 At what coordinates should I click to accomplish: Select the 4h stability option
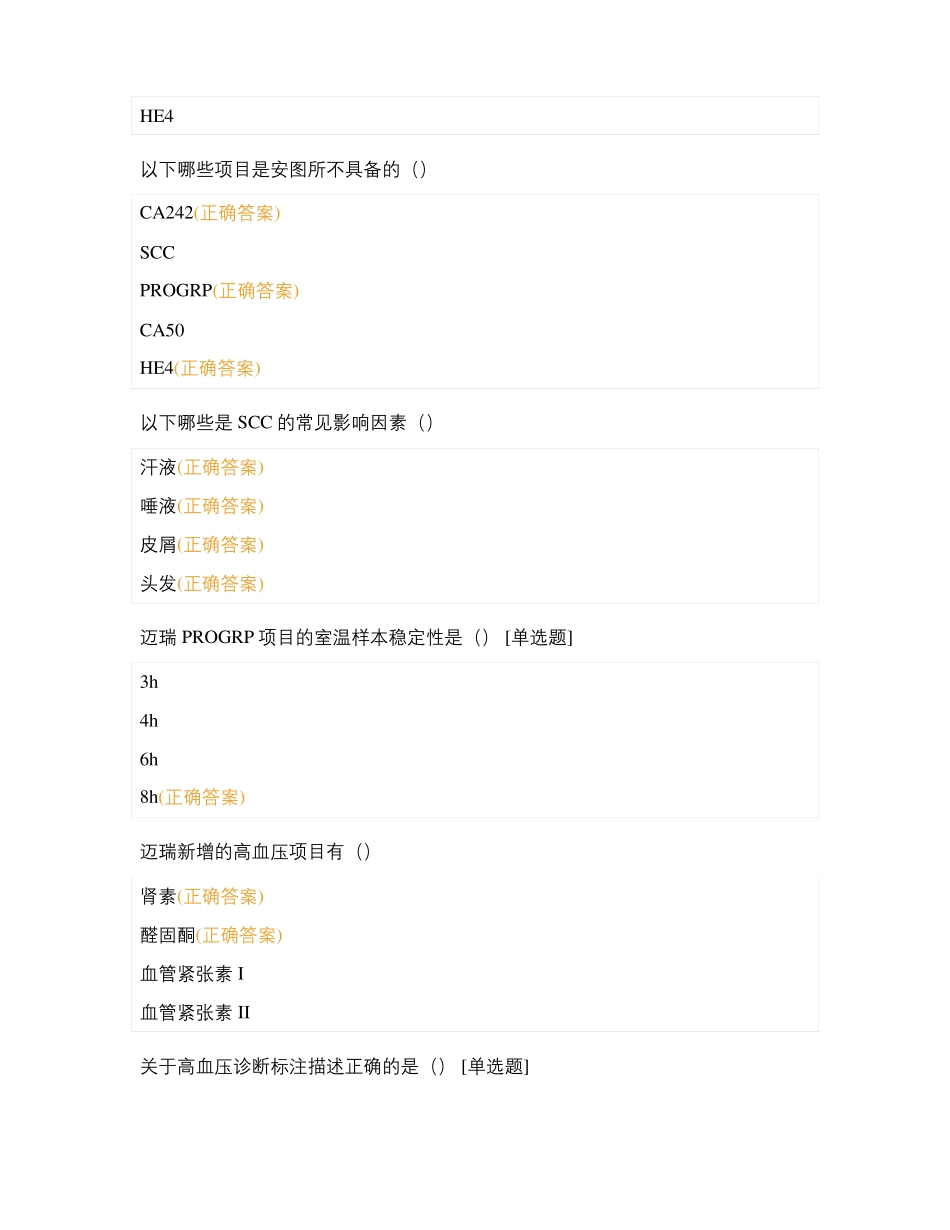click(x=149, y=721)
